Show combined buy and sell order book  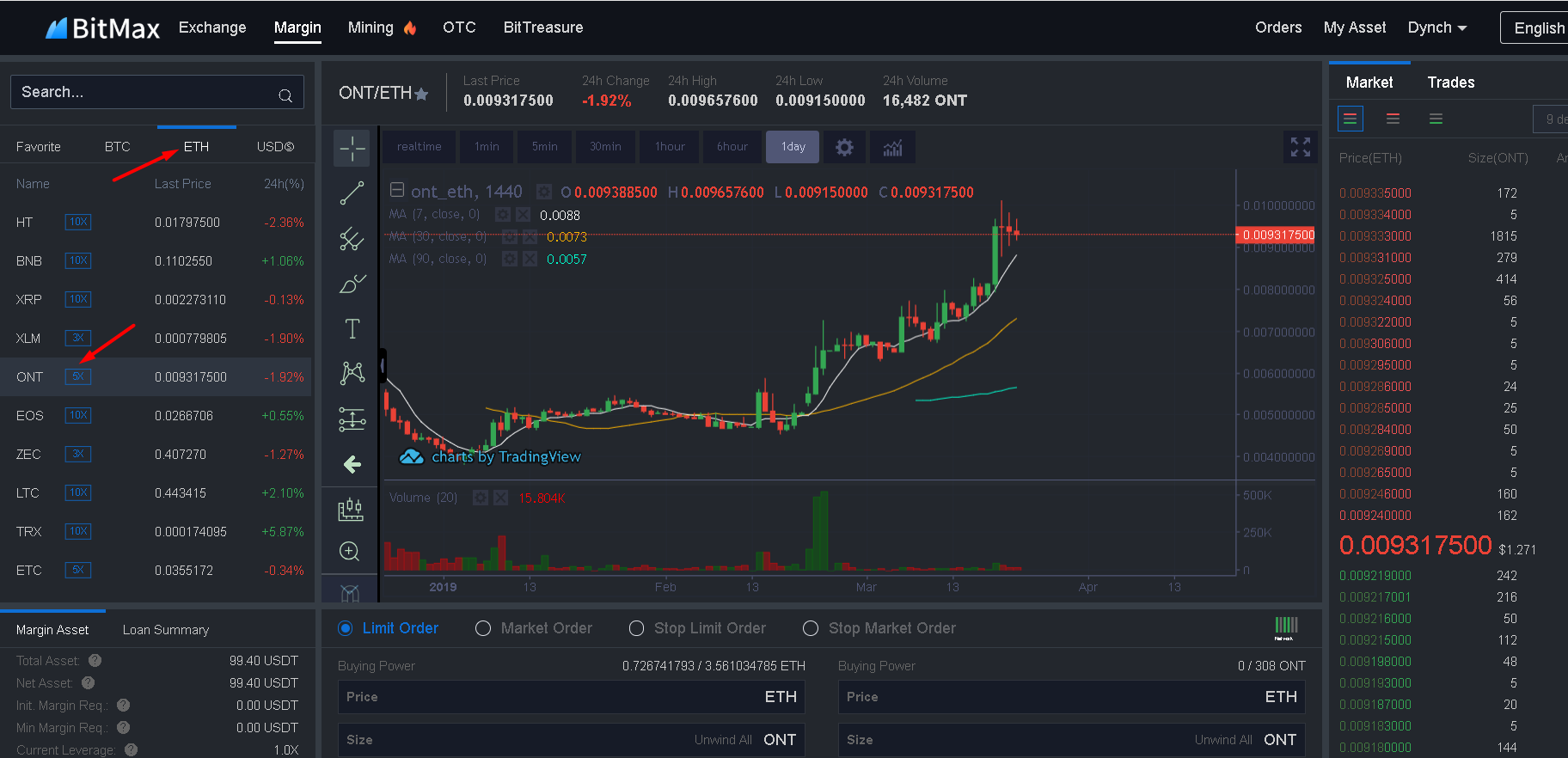point(1351,119)
